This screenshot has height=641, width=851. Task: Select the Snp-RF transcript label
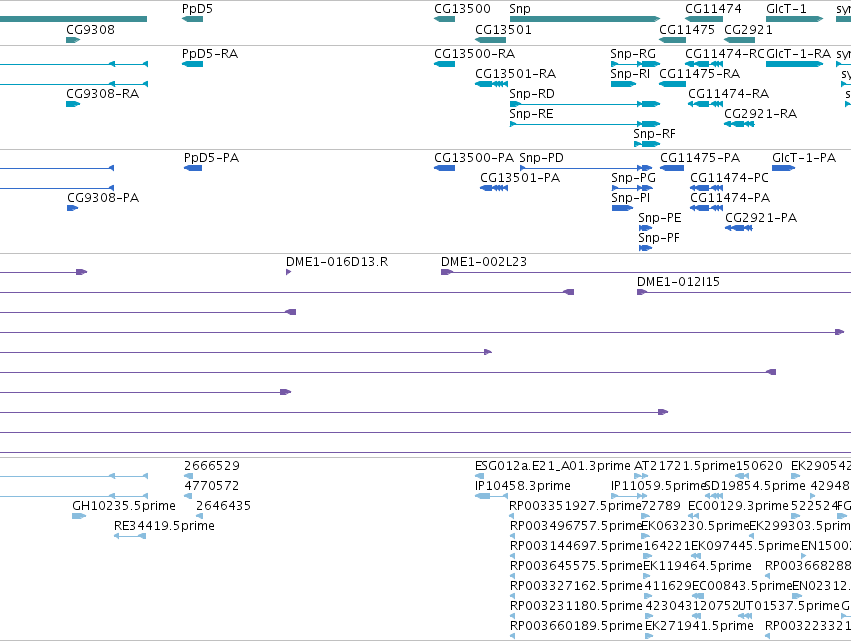click(655, 134)
